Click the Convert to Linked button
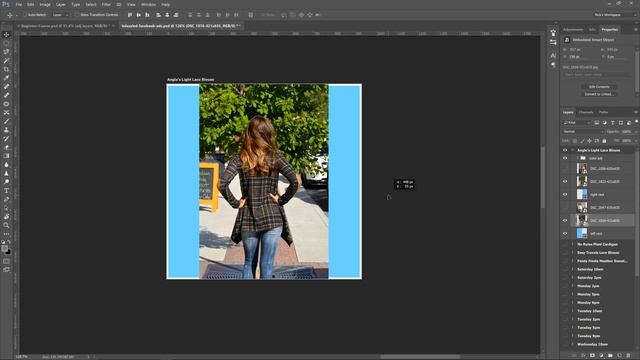 pos(599,94)
